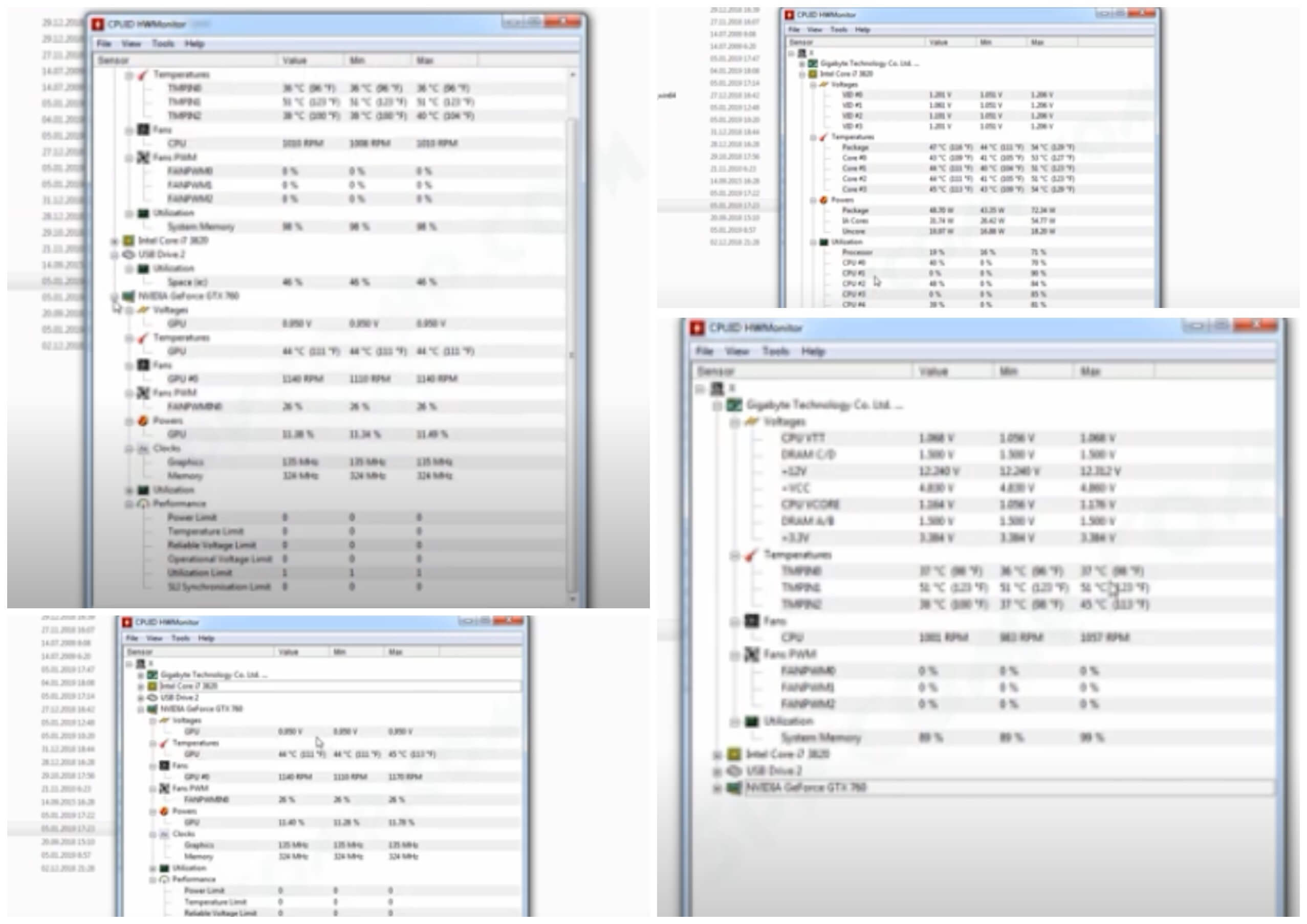Top-left window: click Performance gauge icon
The width and height of the screenshot is (1307, 924).
tap(143, 504)
